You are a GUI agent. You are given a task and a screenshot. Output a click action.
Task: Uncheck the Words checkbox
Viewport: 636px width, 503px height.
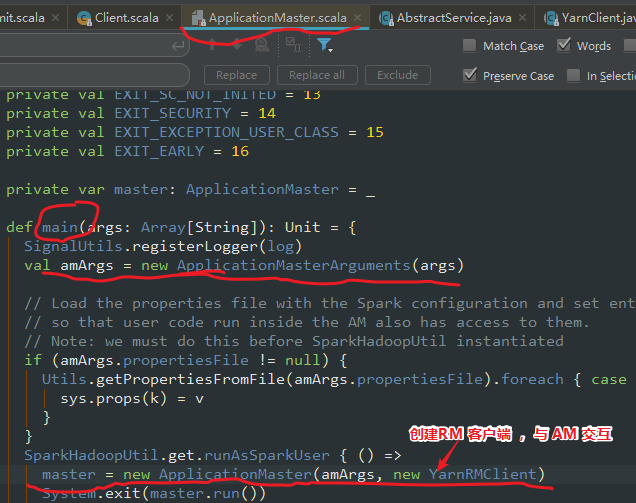coord(563,45)
